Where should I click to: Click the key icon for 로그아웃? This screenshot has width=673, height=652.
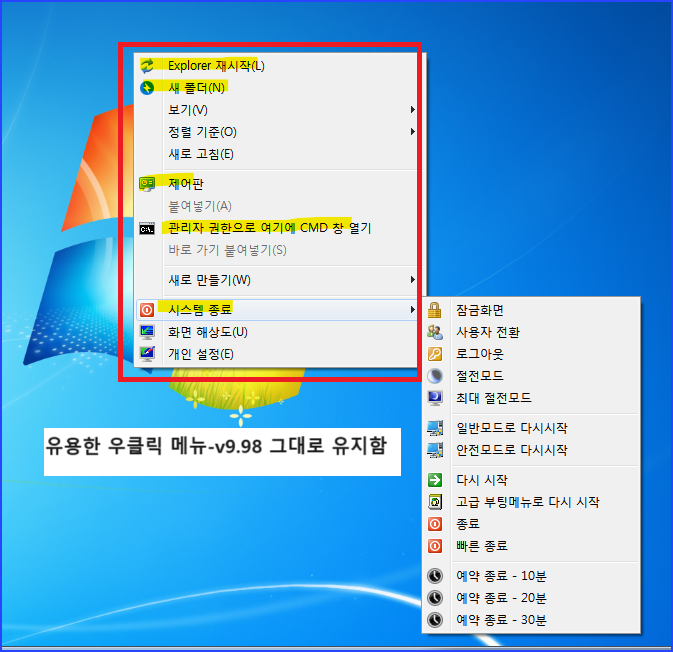click(435, 354)
